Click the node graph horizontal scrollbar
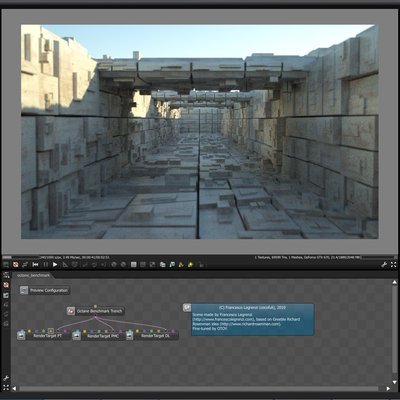This screenshot has height=400, width=400. pyautogui.click(x=199, y=388)
